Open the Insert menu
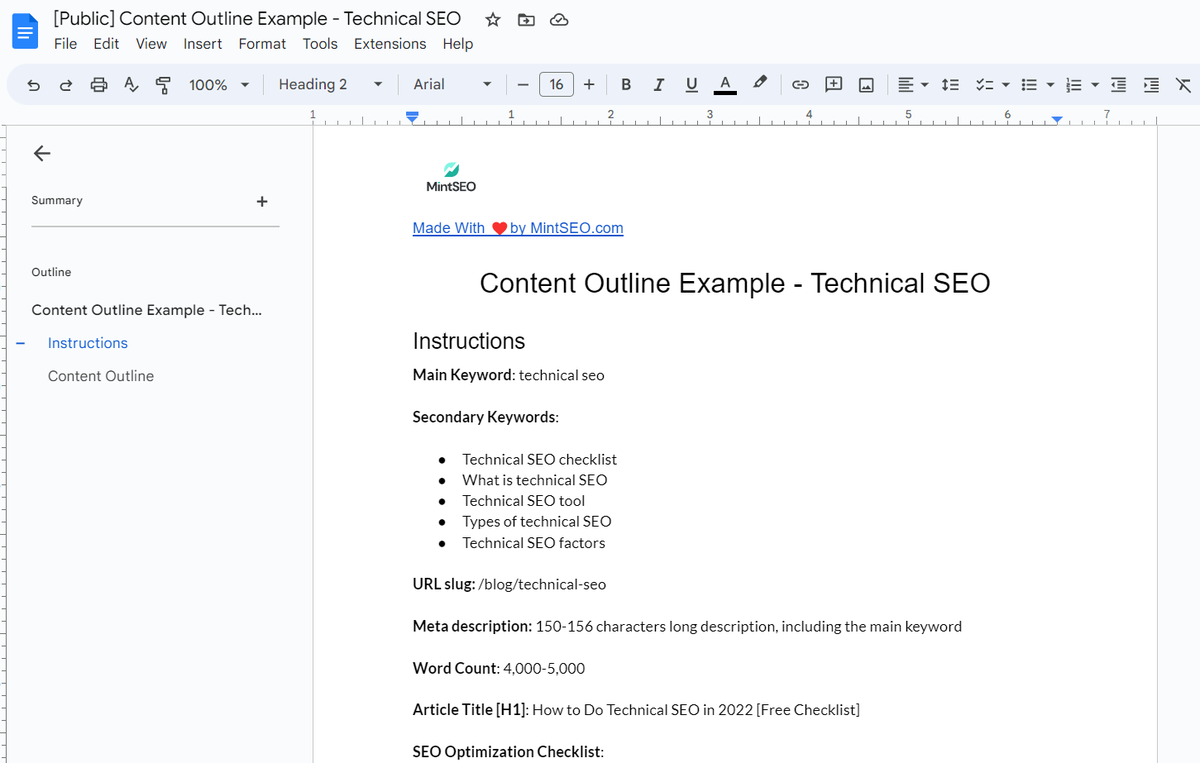Screen dimensions: 1200x763 pyautogui.click(x=203, y=44)
